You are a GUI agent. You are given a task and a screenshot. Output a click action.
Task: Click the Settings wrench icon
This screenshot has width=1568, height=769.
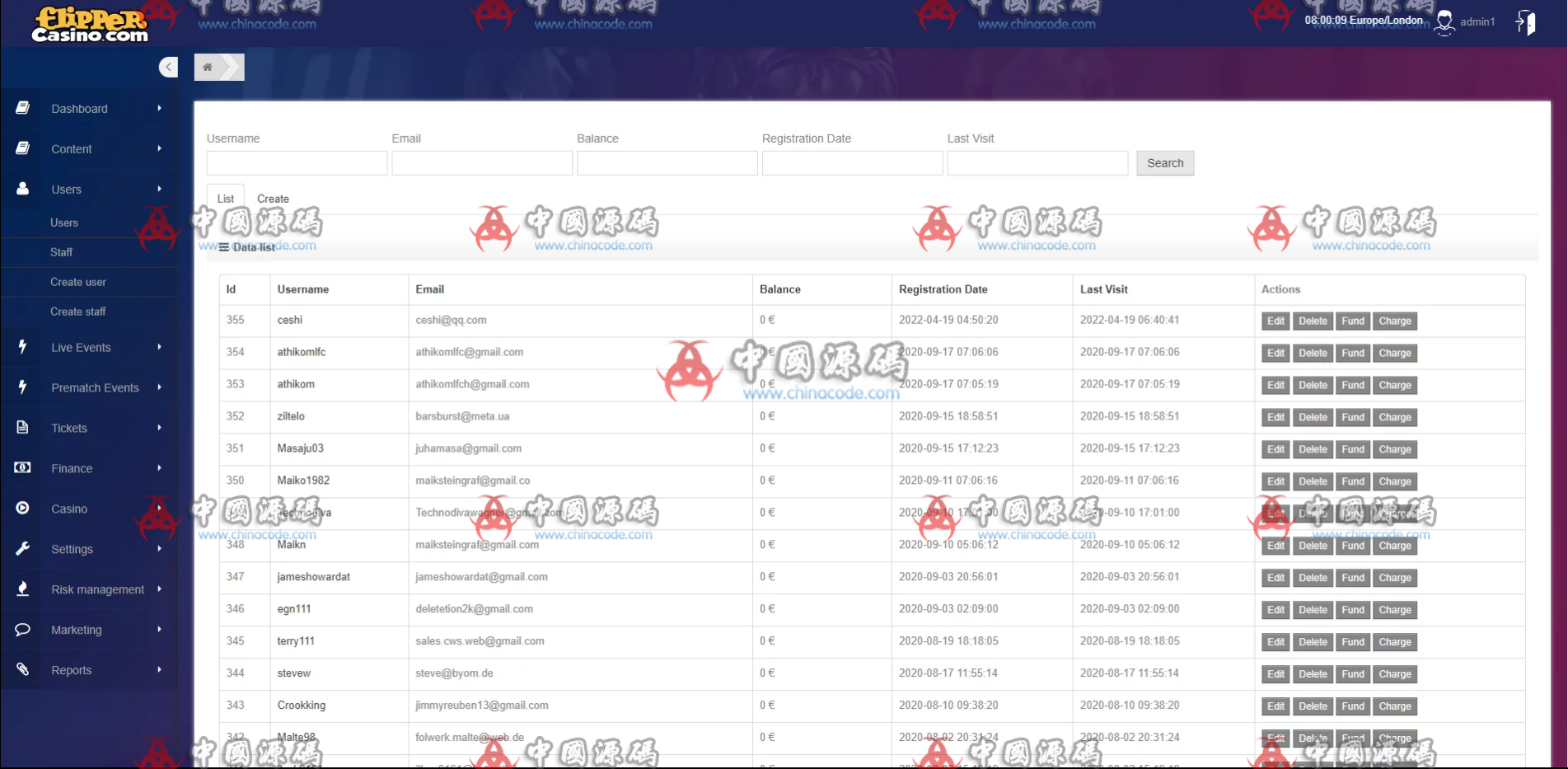[x=23, y=549]
